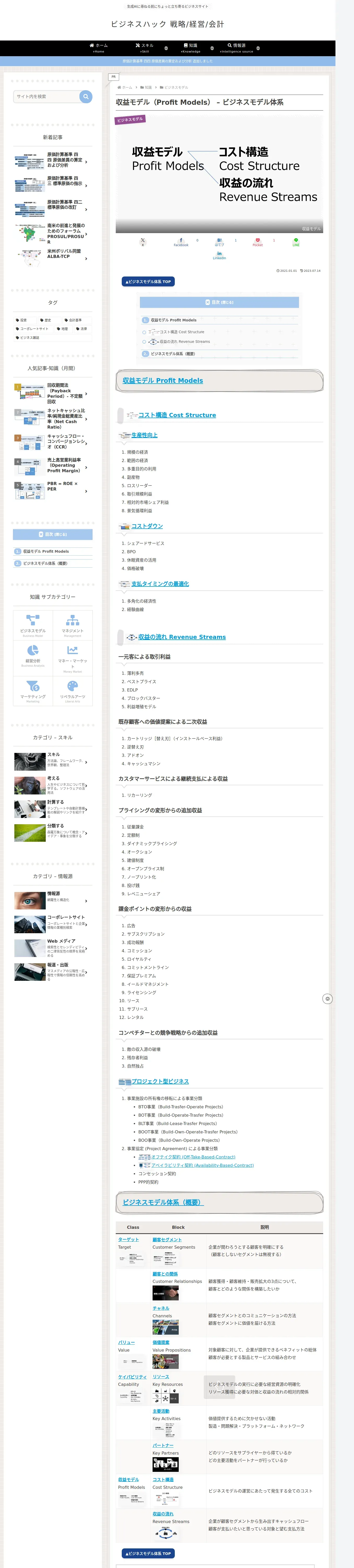Save the article to Pocket
This screenshot has height=1568, width=354.
click(257, 242)
